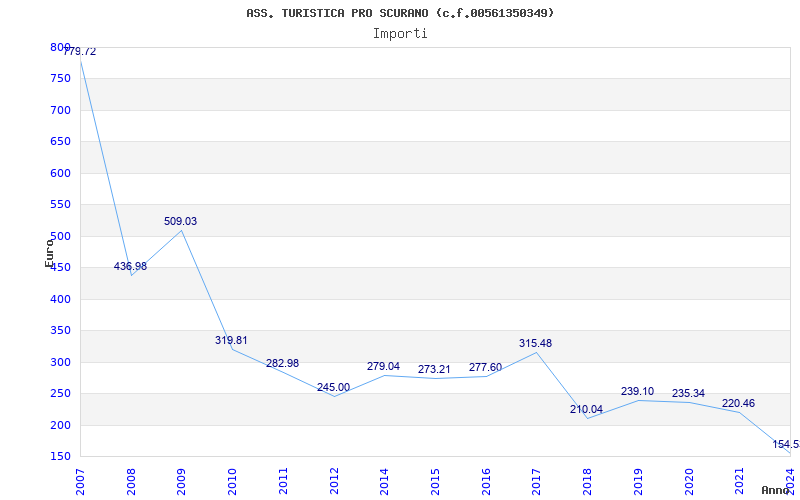Click the 273.21 data label
The image size is (800, 500).
434,369
